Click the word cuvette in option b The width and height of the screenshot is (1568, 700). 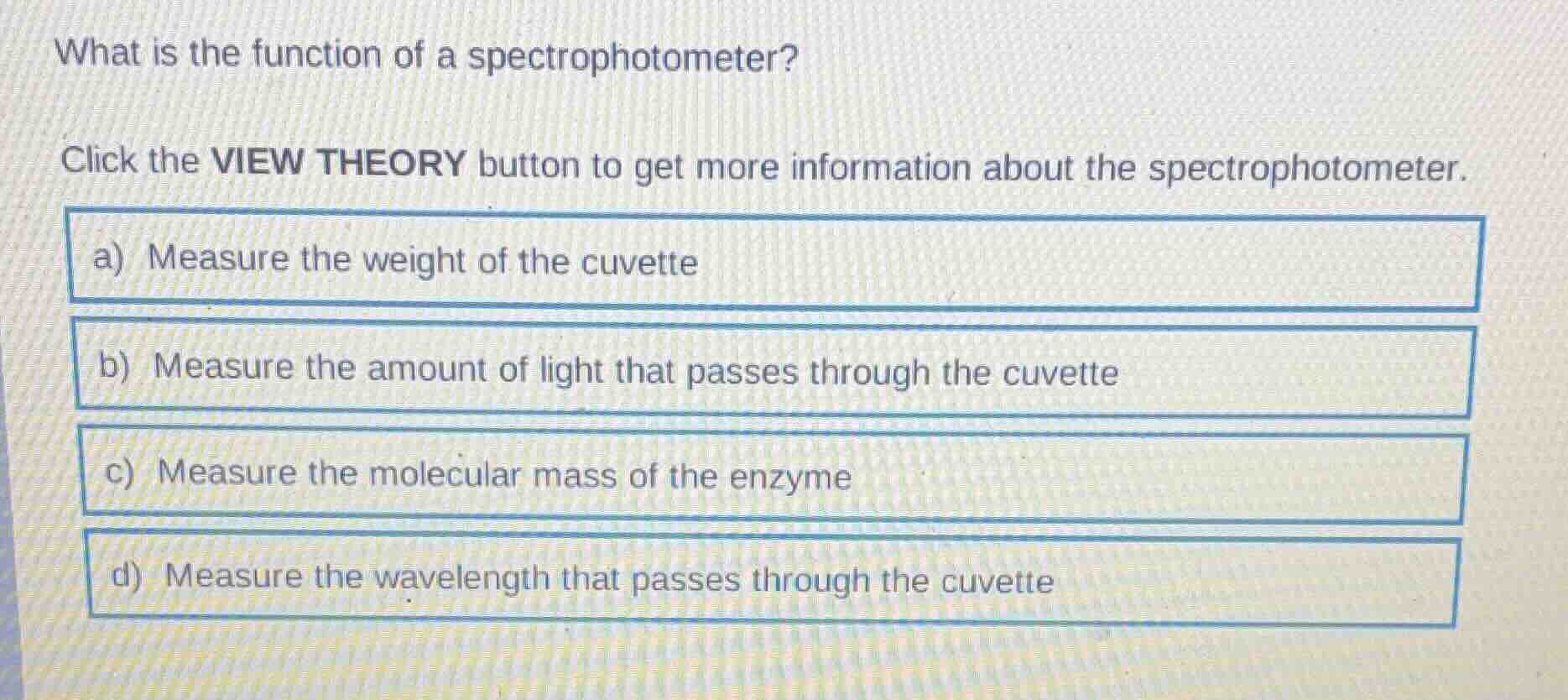[1059, 372]
